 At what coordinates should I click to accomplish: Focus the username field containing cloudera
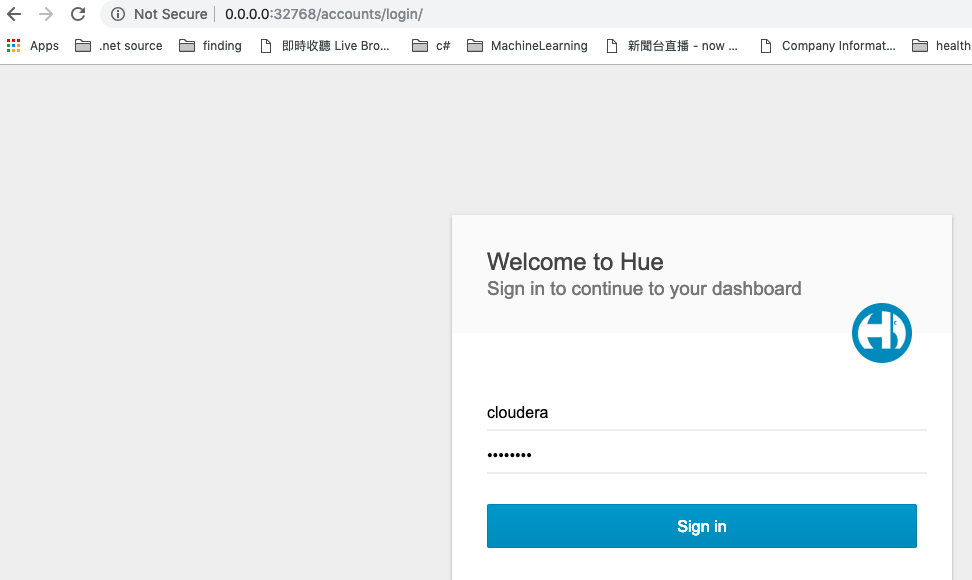706,413
